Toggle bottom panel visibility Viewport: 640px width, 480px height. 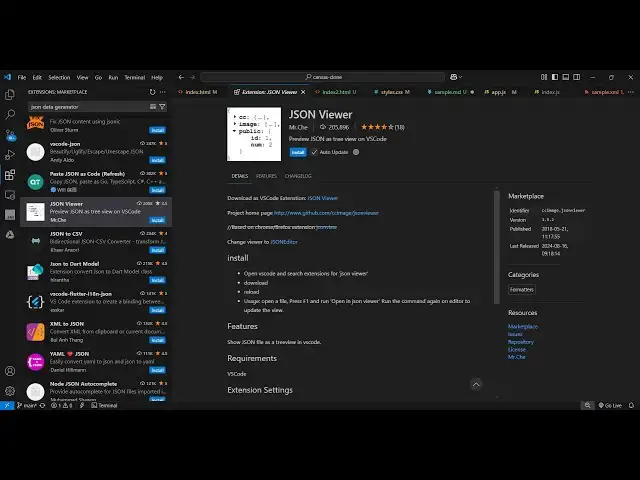pos(566,77)
